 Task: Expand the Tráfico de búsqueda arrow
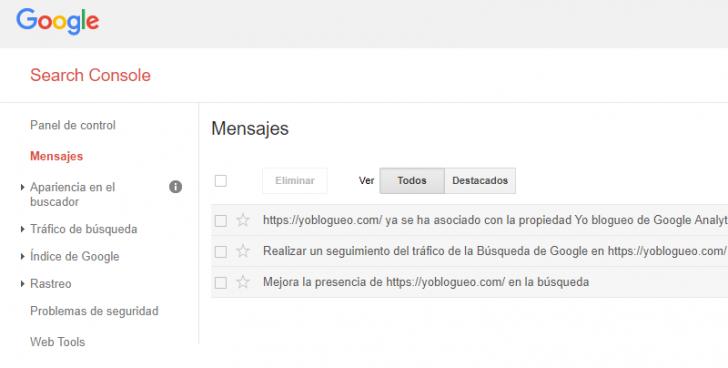click(22, 229)
